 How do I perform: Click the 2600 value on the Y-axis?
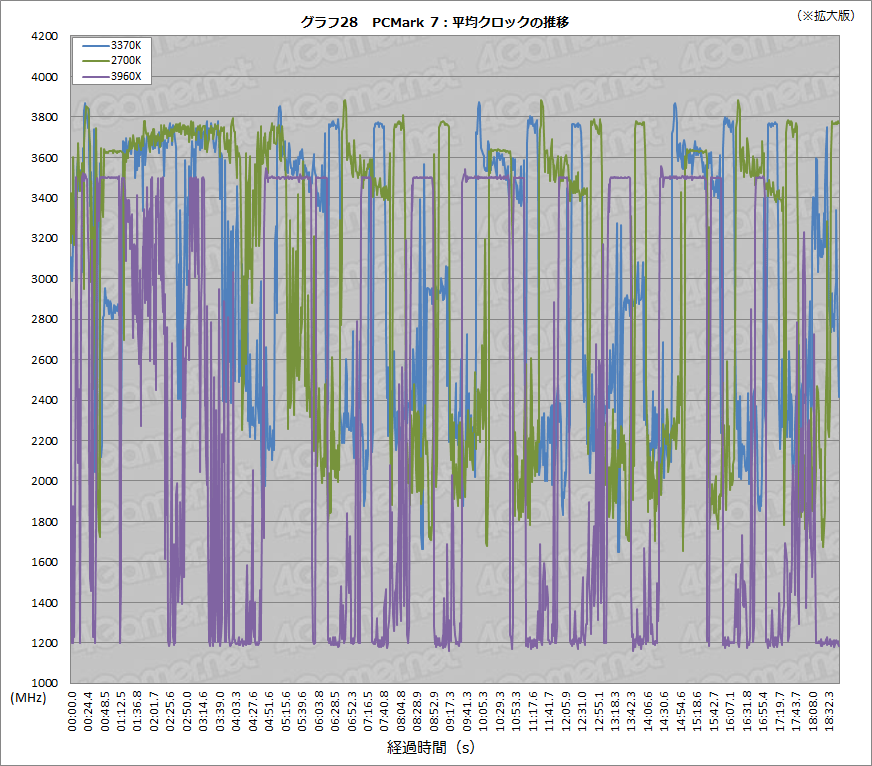(x=46, y=360)
